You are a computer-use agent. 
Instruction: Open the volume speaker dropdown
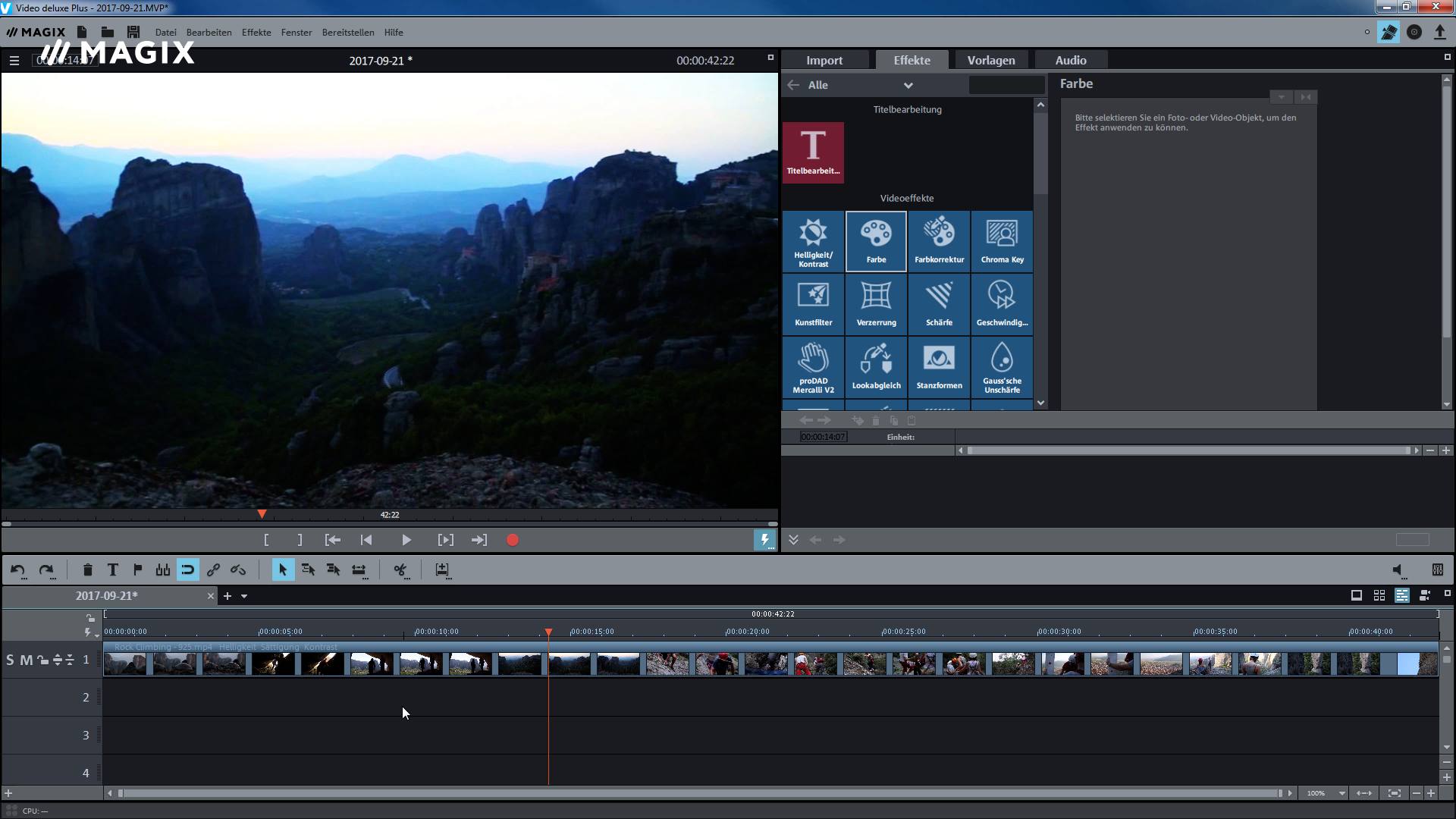[1398, 570]
